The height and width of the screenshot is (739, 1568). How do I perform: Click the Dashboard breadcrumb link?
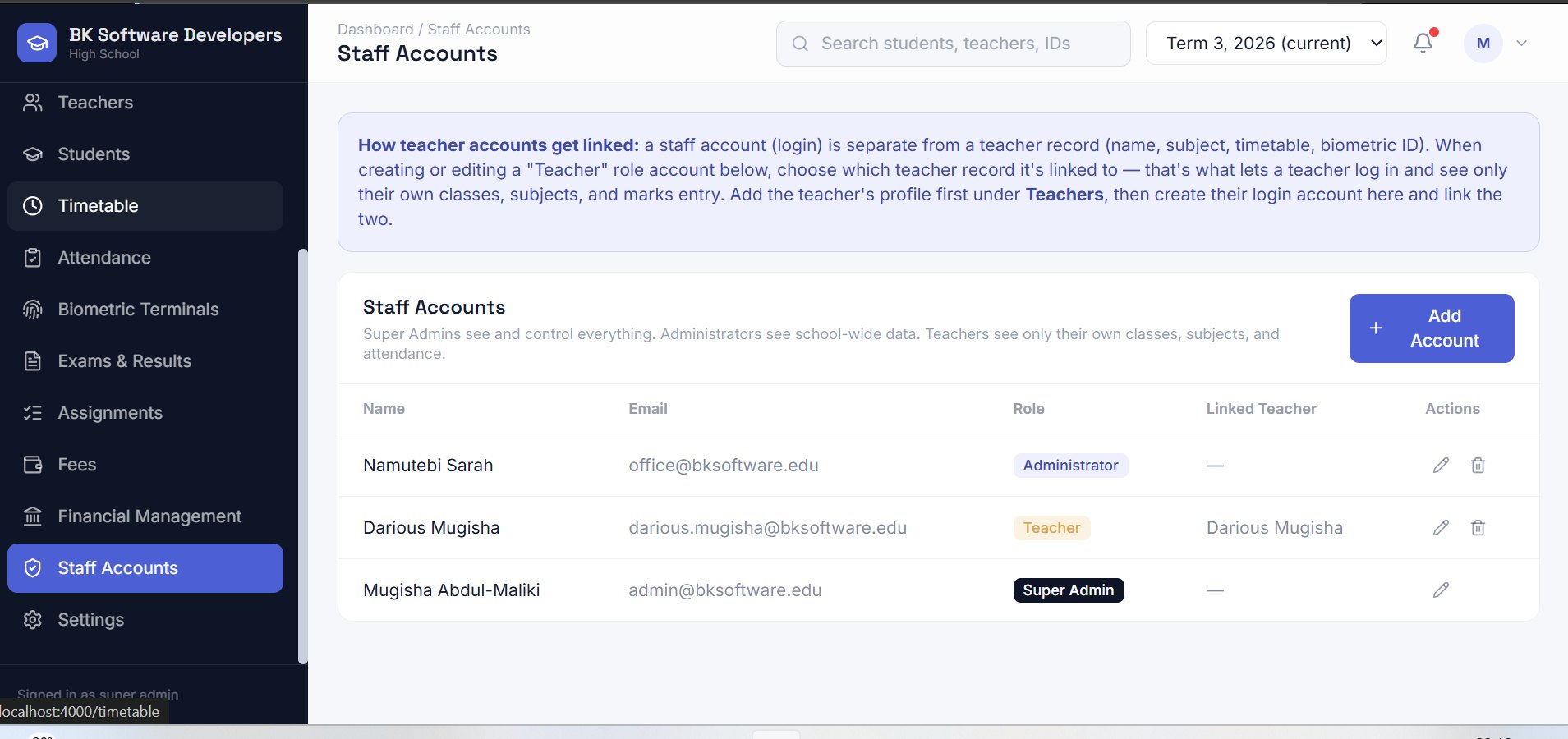click(375, 30)
